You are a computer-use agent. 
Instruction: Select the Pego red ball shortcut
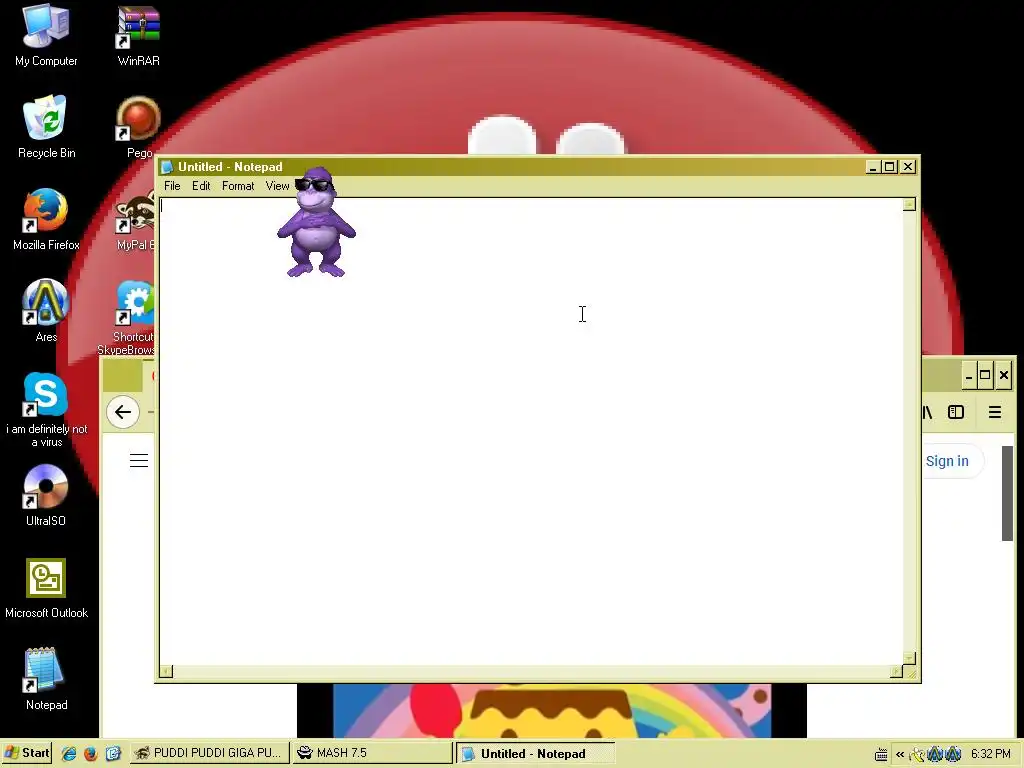coord(138,127)
